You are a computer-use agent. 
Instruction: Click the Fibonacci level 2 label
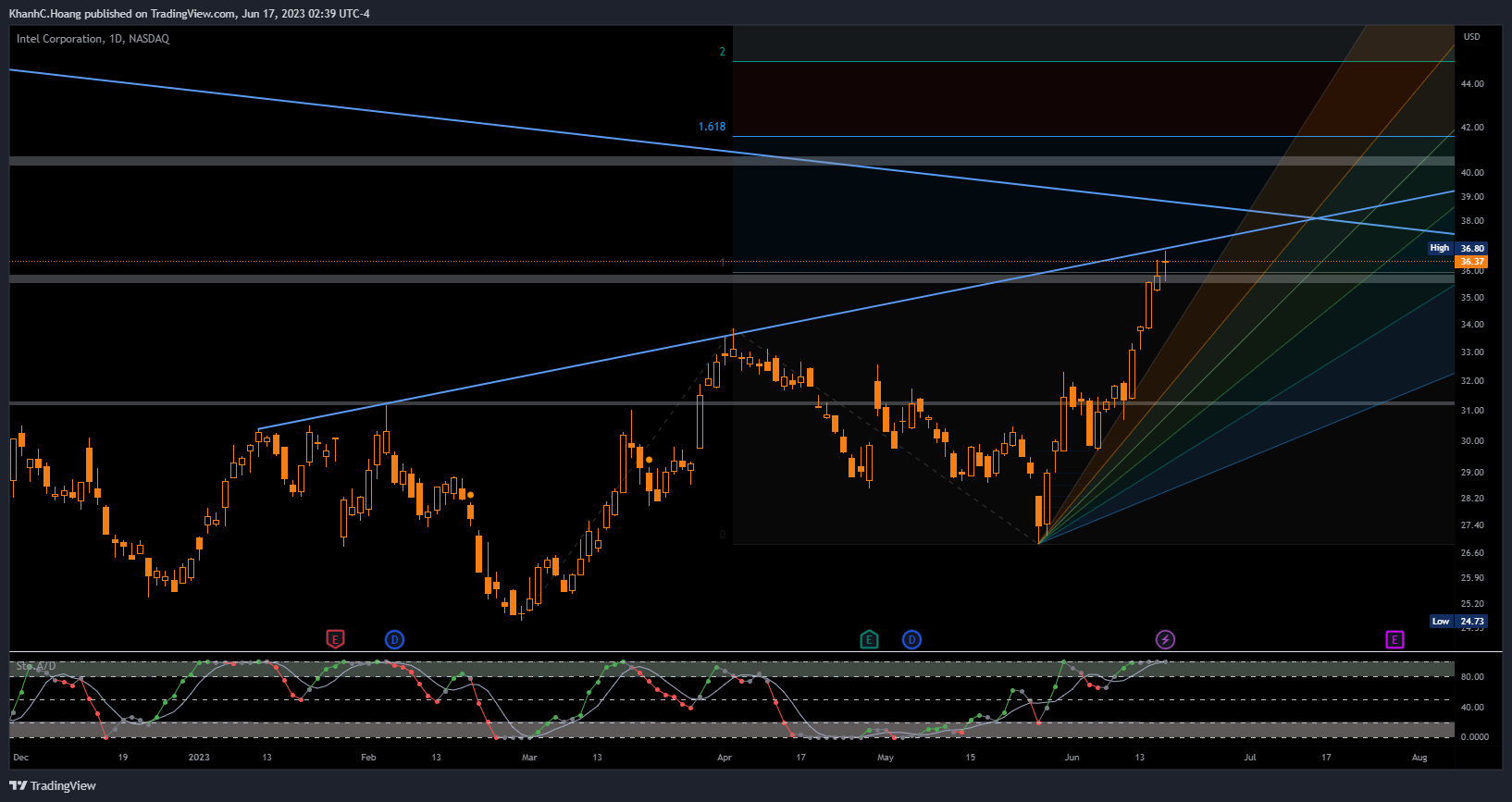pyautogui.click(x=723, y=52)
